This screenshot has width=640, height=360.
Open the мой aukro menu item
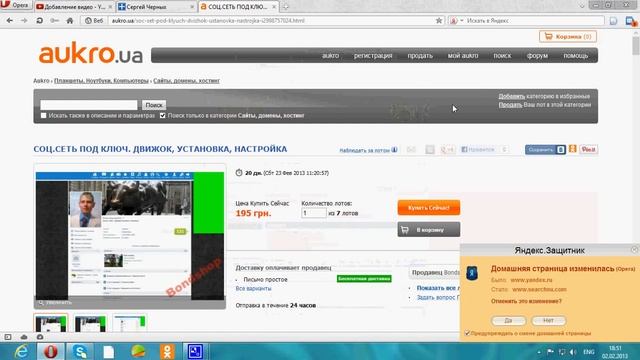[x=462, y=56]
